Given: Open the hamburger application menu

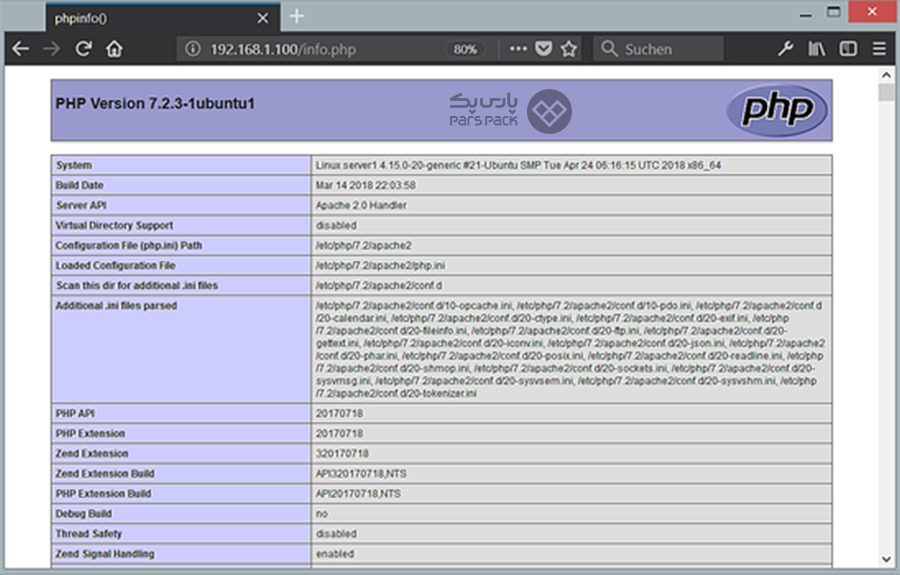Looking at the screenshot, I should click(879, 49).
